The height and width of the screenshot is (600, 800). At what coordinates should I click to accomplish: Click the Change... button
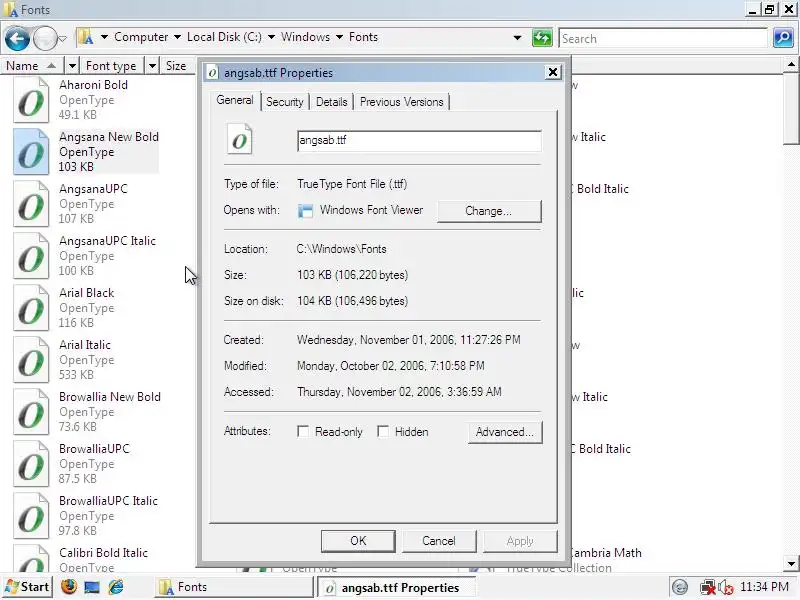(489, 211)
